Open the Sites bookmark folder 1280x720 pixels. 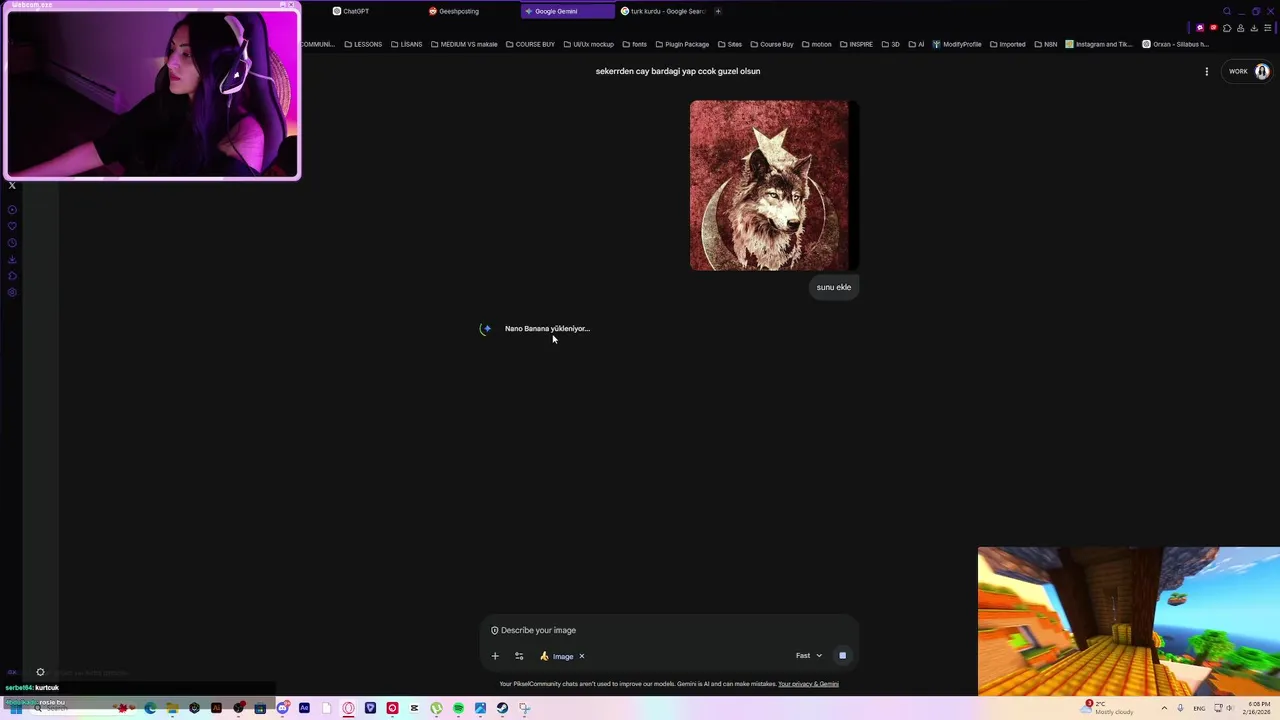coord(729,44)
